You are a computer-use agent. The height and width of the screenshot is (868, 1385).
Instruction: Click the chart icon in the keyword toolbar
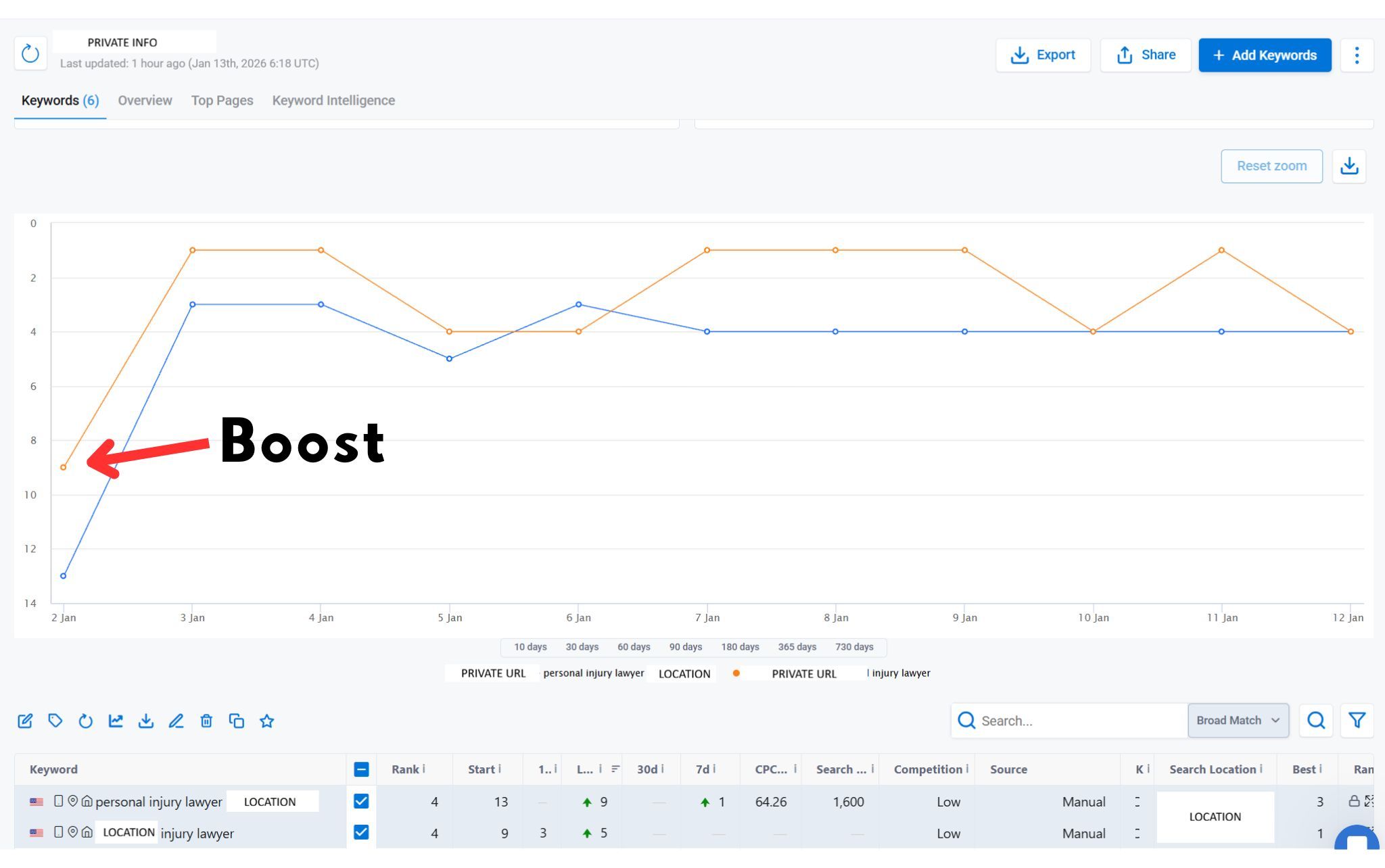click(x=116, y=721)
